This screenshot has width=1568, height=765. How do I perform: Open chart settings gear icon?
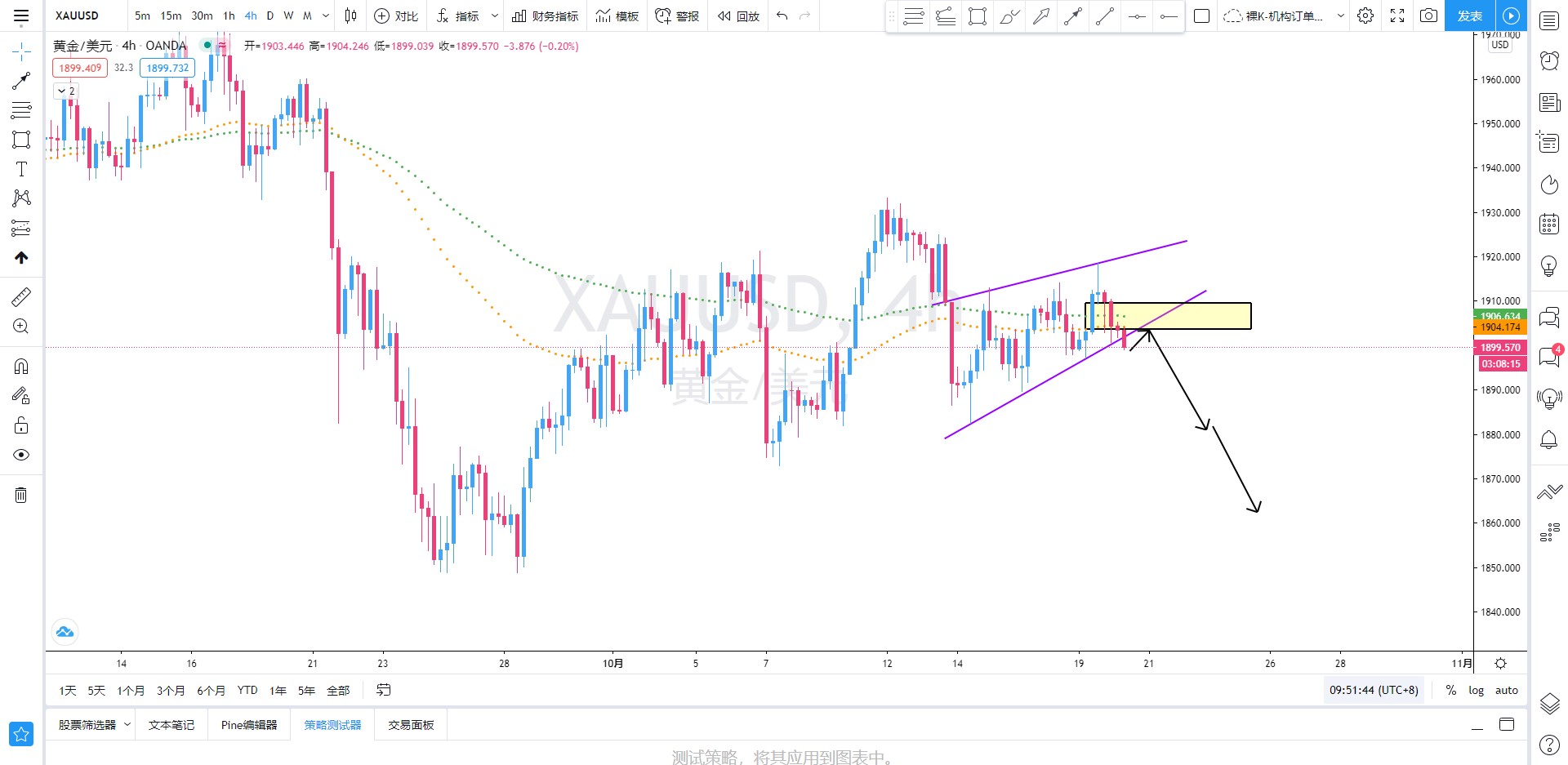pos(1365,16)
